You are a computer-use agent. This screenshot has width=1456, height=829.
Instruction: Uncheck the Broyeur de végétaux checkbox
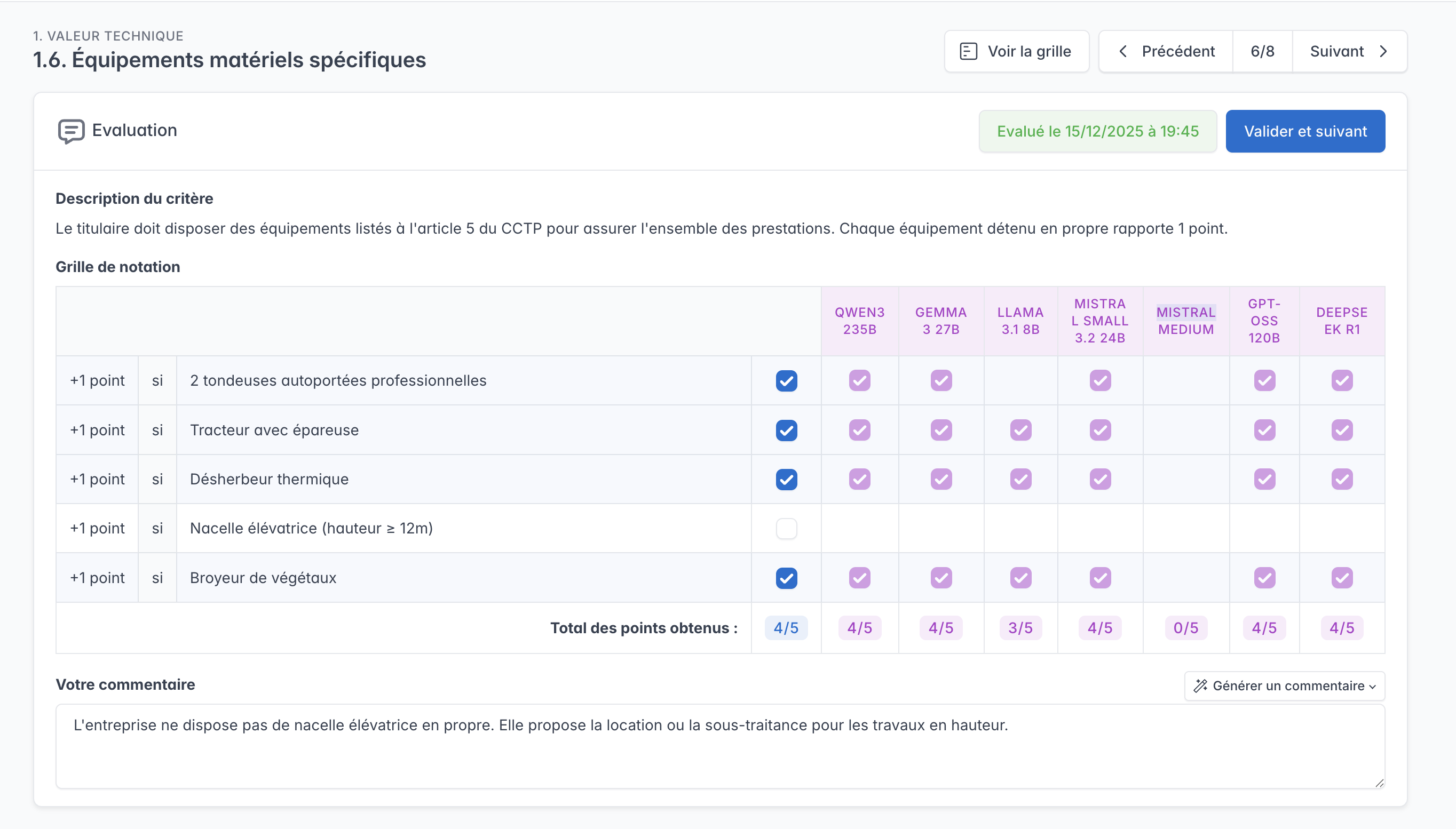point(786,578)
